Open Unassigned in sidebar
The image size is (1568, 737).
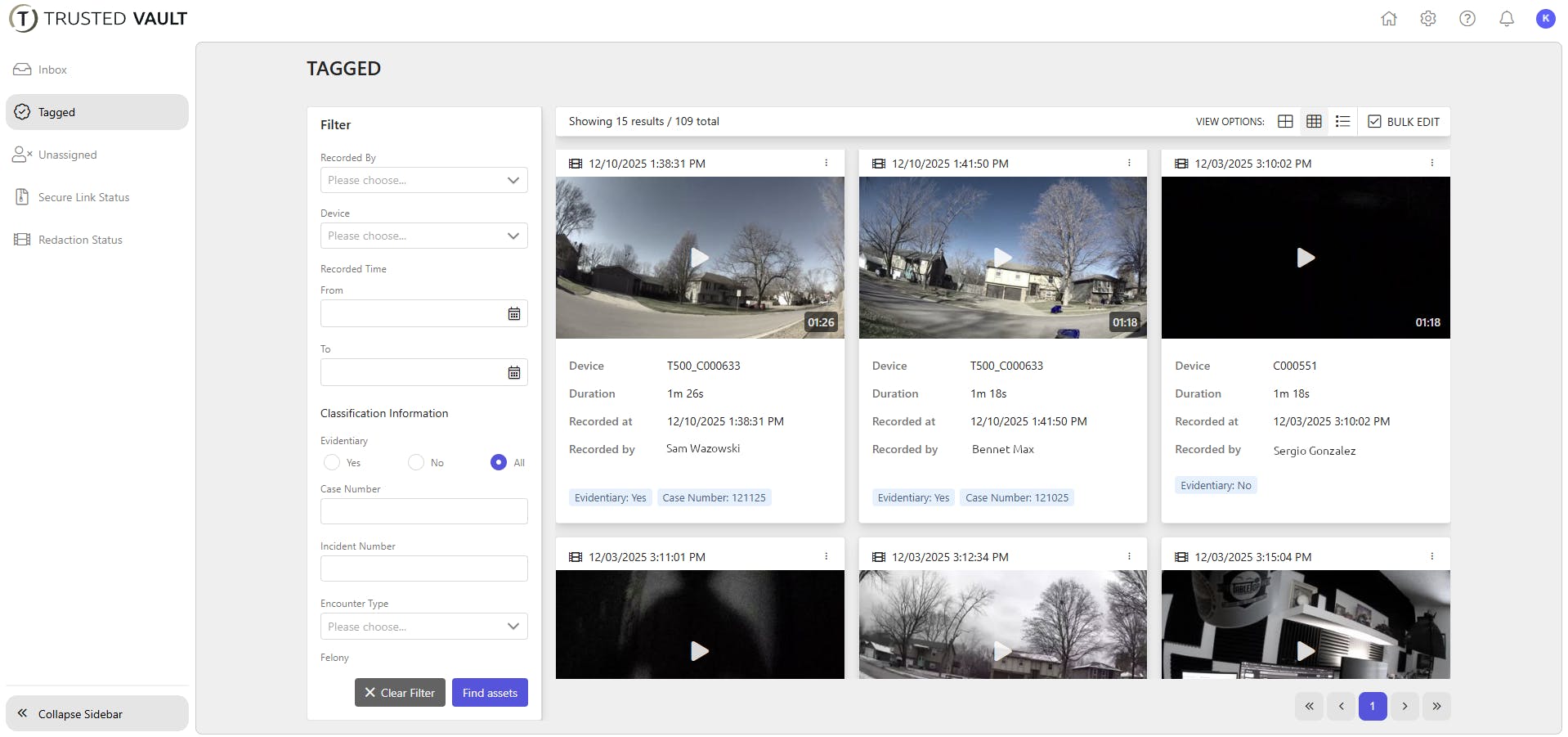(96, 155)
